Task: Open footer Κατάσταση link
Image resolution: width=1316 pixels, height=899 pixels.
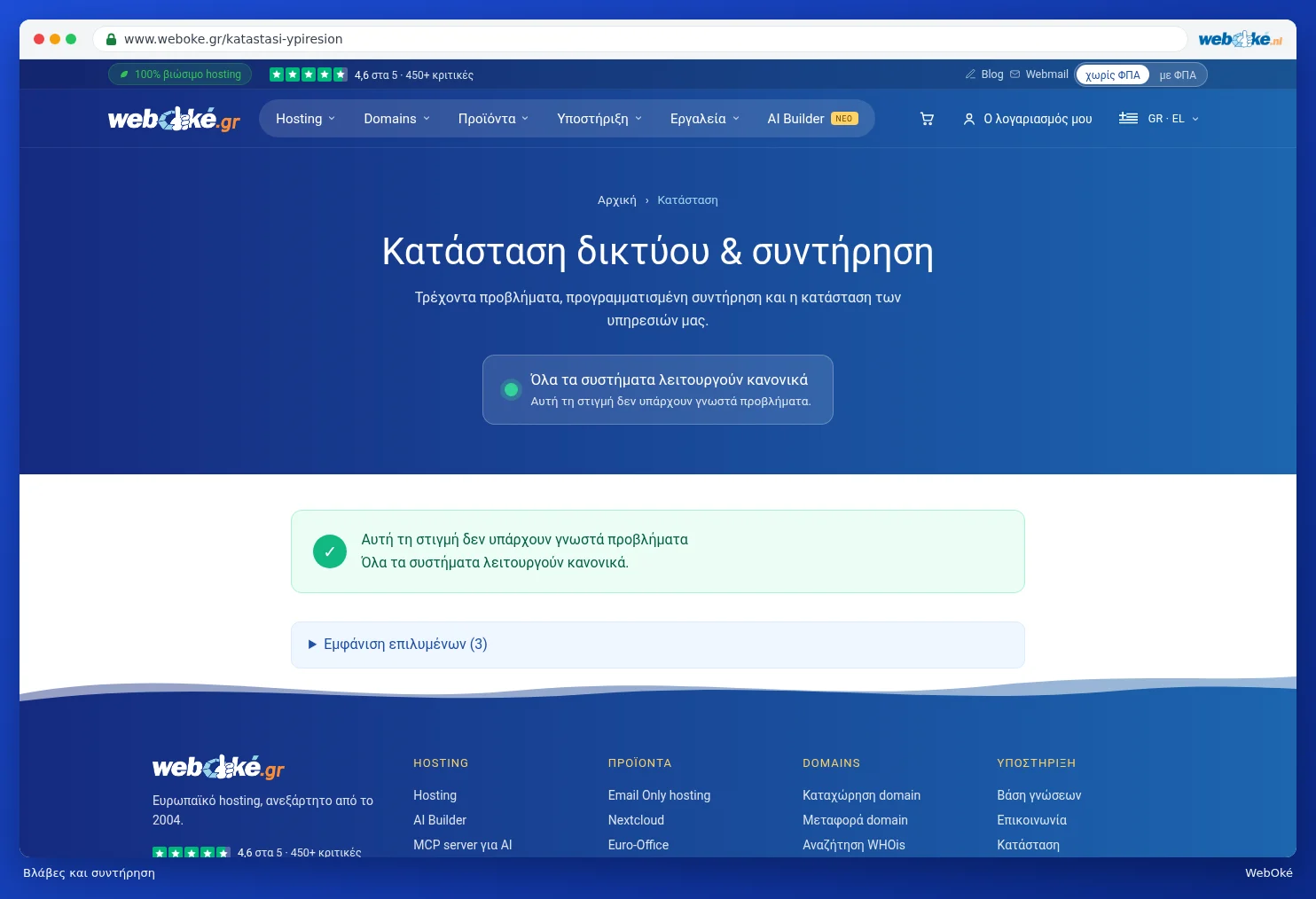Action: point(1028,845)
